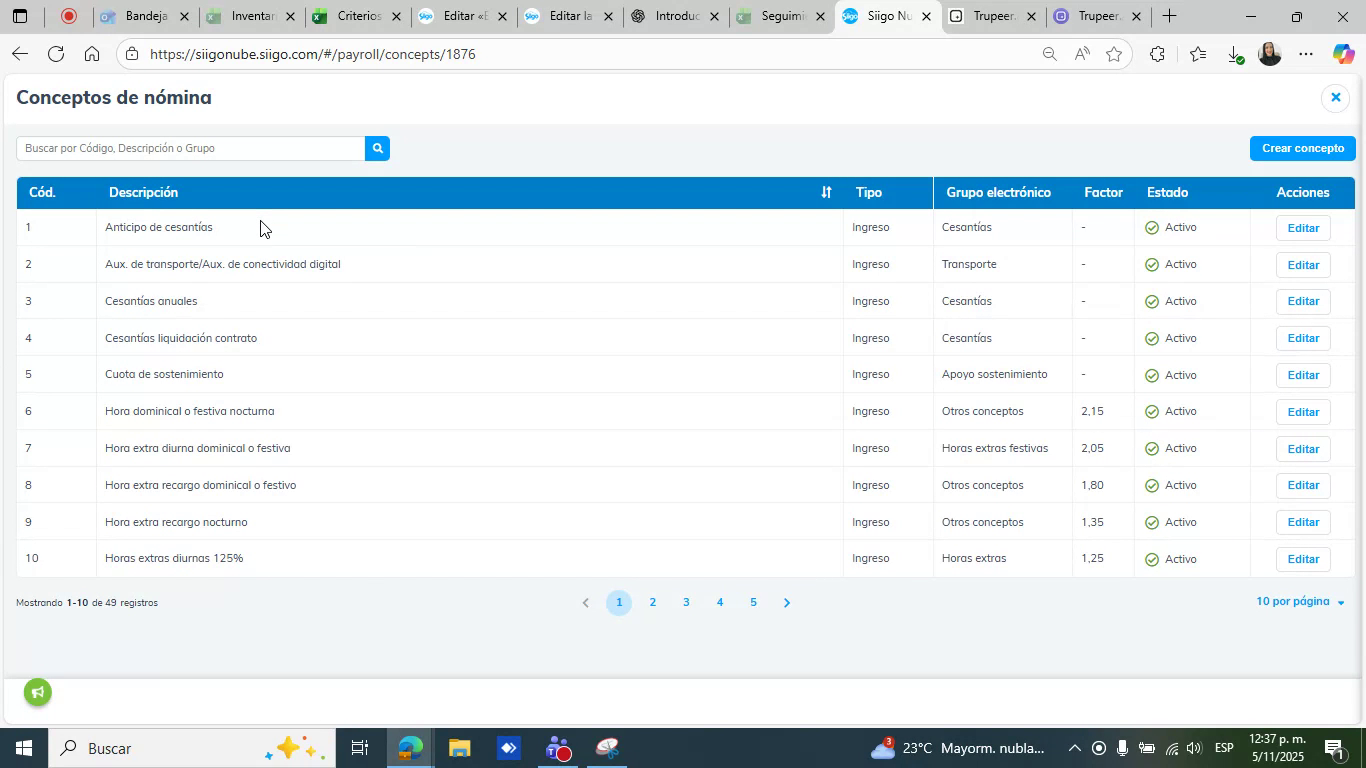Sort the table by Descripción arrows icon

[826, 192]
